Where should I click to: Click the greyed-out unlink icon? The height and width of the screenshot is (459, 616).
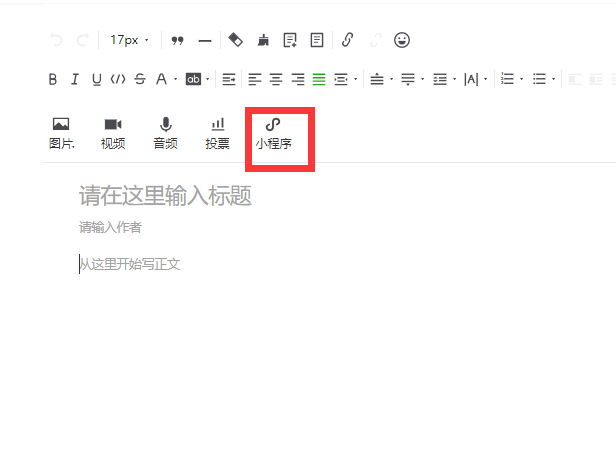[376, 40]
